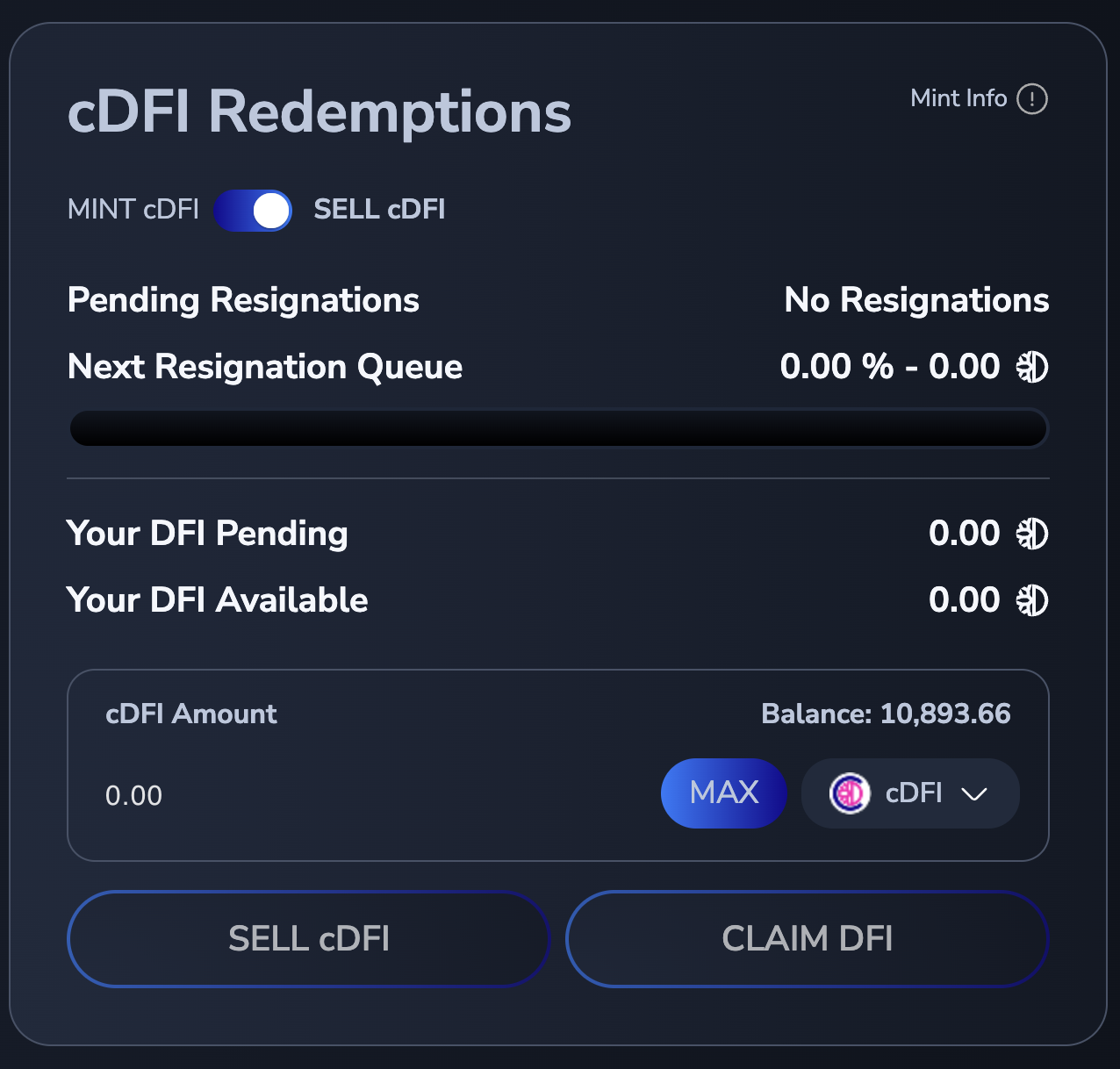
Task: Click the pink cDFI token logo
Action: (850, 793)
